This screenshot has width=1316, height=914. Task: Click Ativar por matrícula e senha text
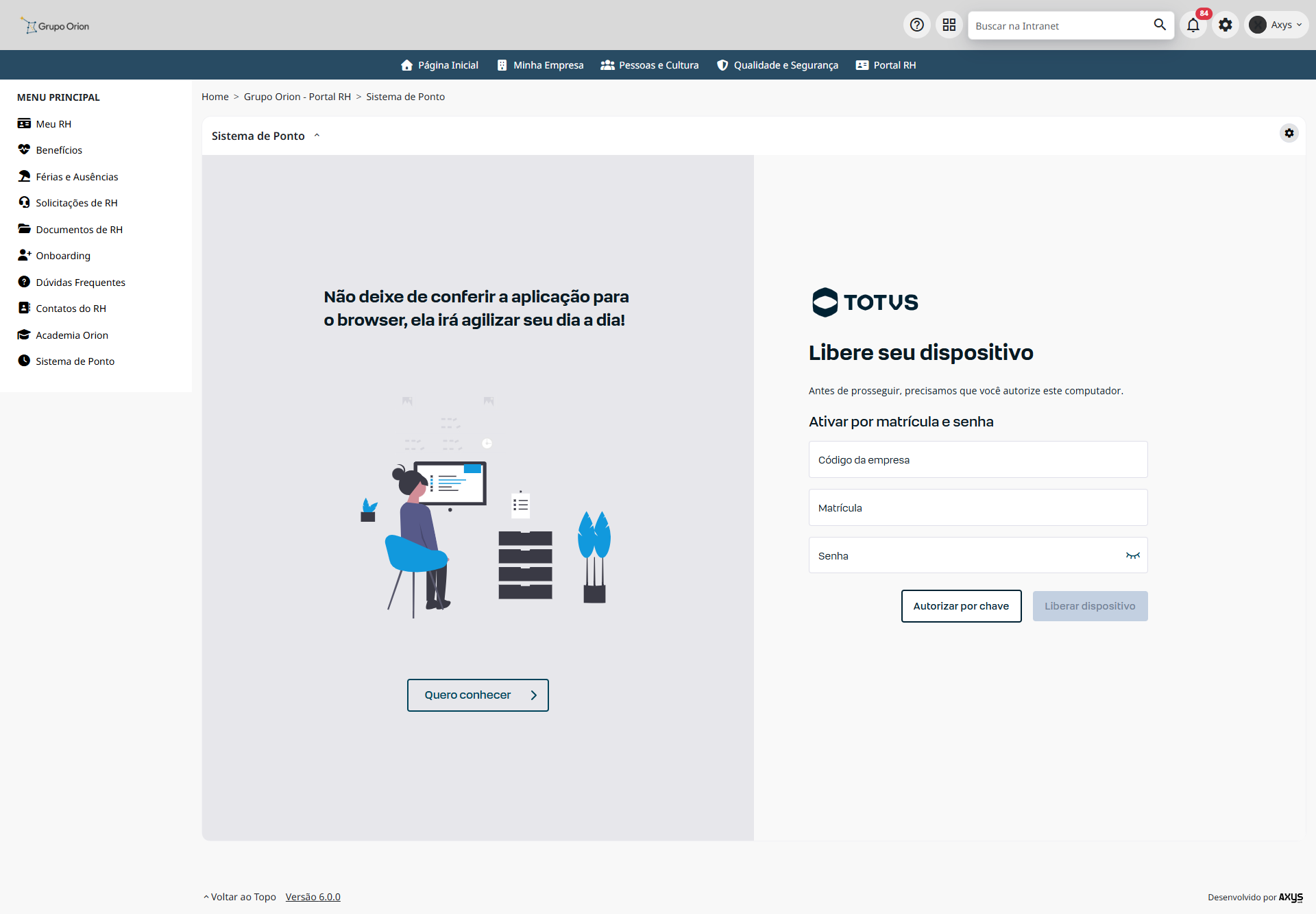pos(901,422)
